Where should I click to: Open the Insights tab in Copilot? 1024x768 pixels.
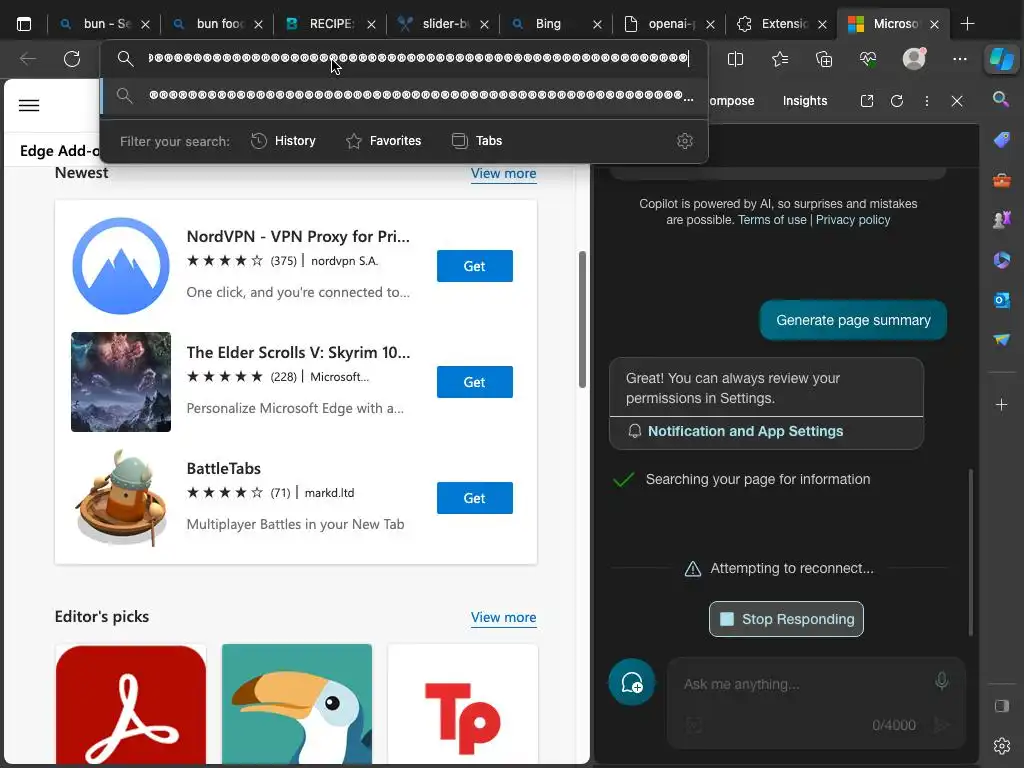805,101
